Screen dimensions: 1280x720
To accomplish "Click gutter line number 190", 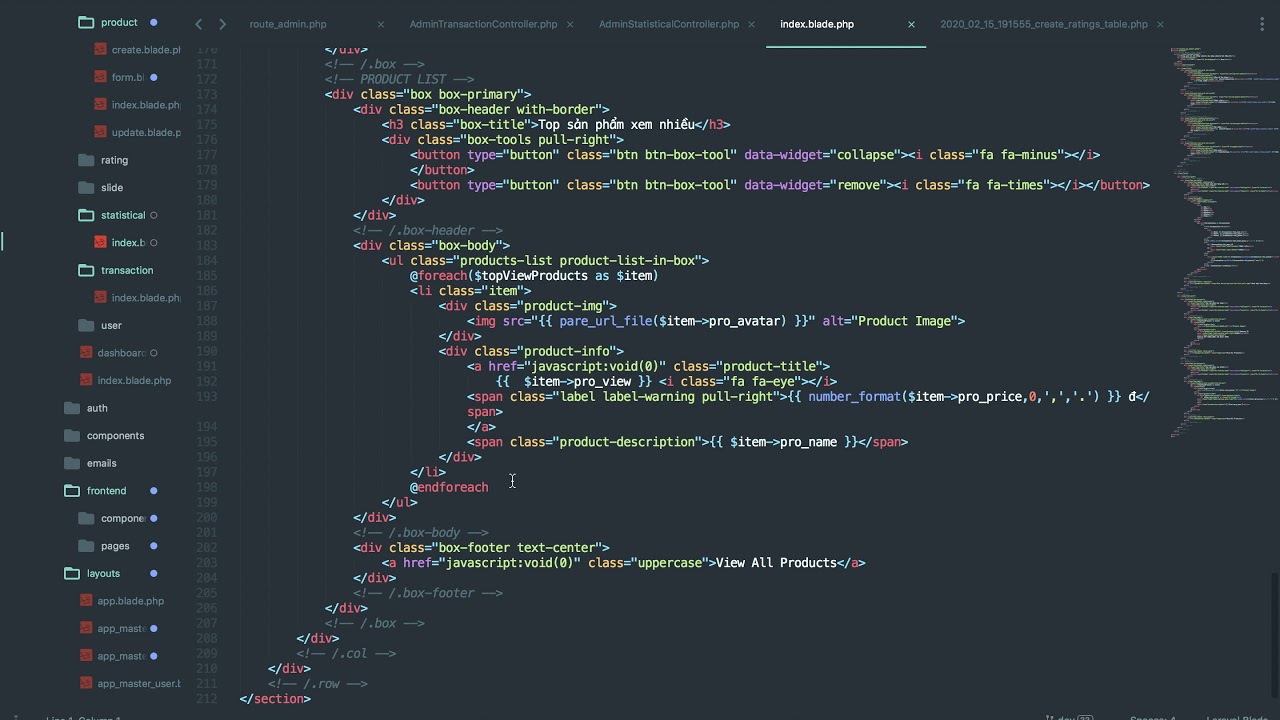I will click(x=206, y=351).
